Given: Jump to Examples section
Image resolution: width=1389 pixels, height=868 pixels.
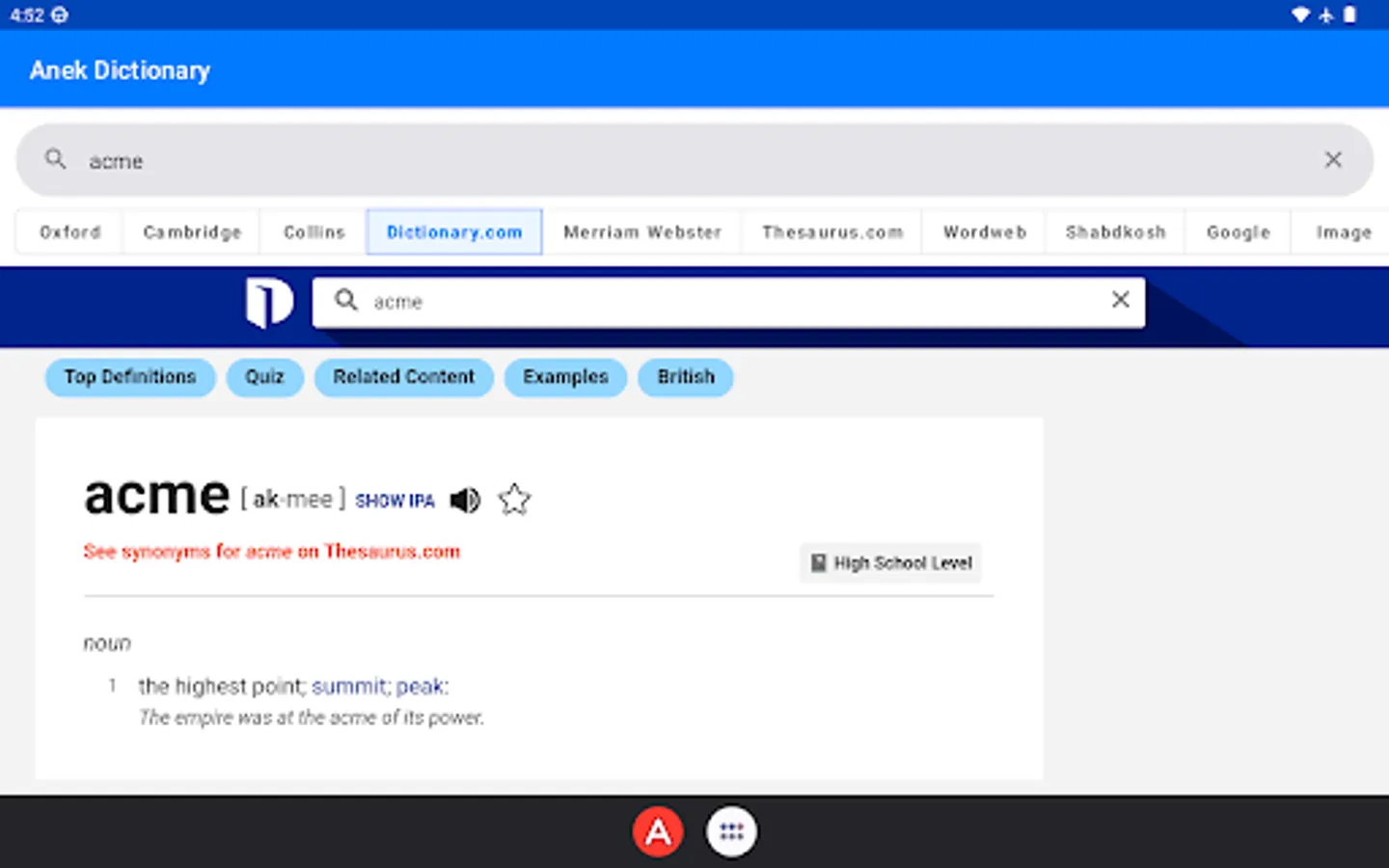Looking at the screenshot, I should pyautogui.click(x=565, y=377).
